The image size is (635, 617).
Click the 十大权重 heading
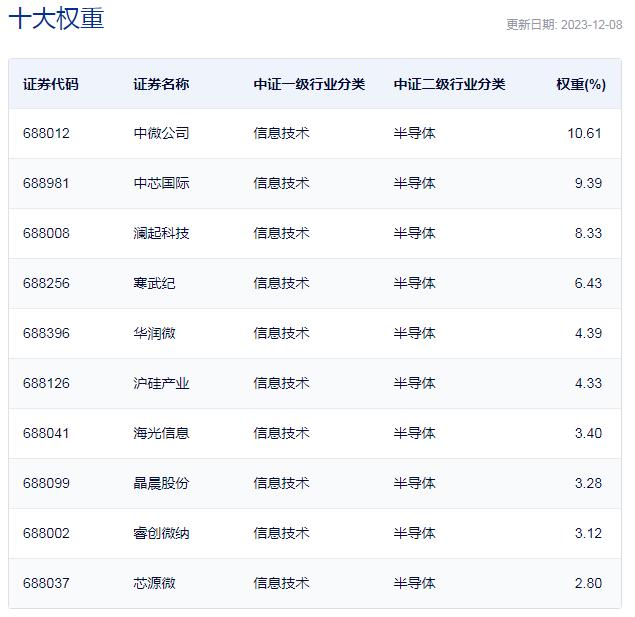[x=56, y=19]
